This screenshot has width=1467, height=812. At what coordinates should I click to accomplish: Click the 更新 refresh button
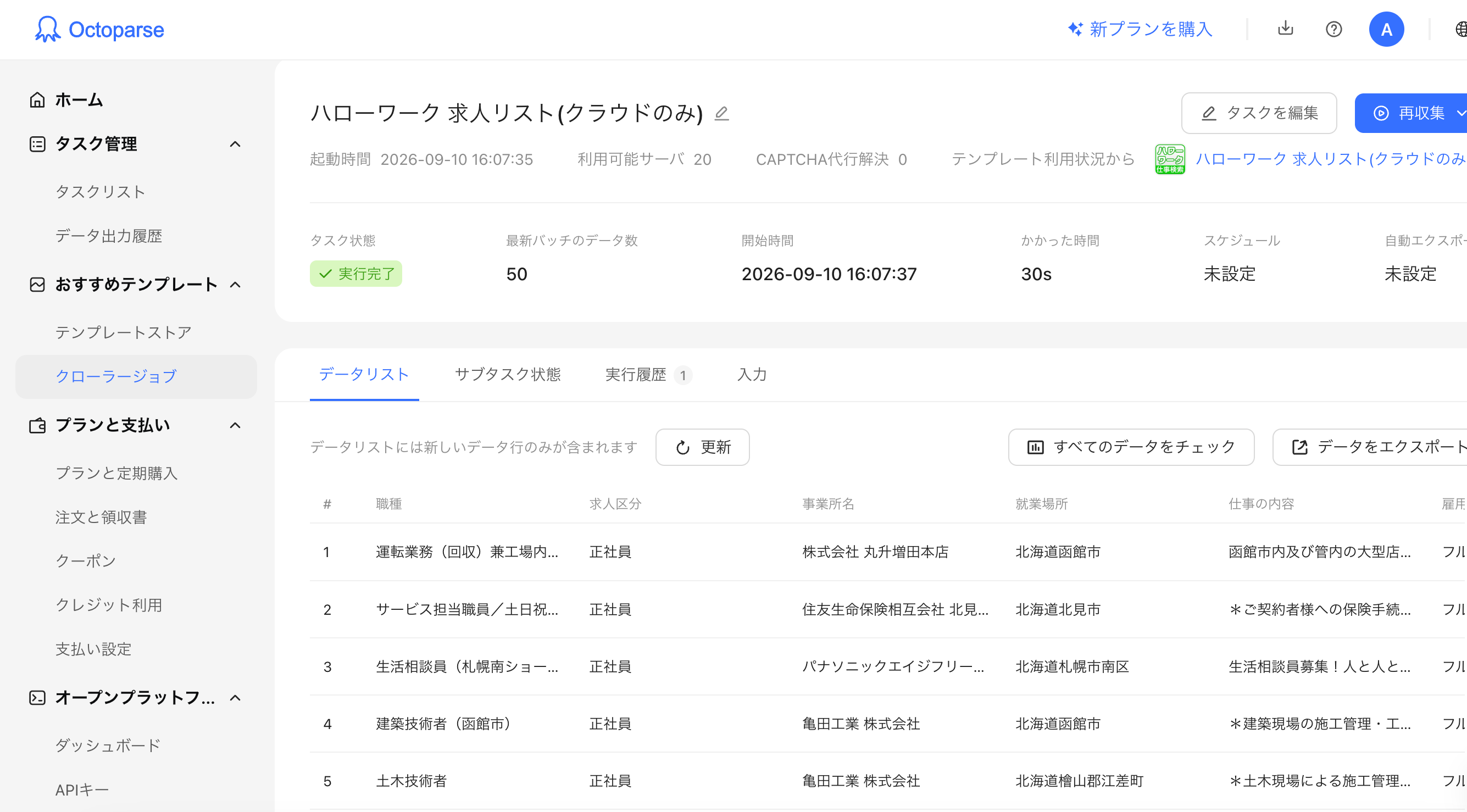point(702,447)
